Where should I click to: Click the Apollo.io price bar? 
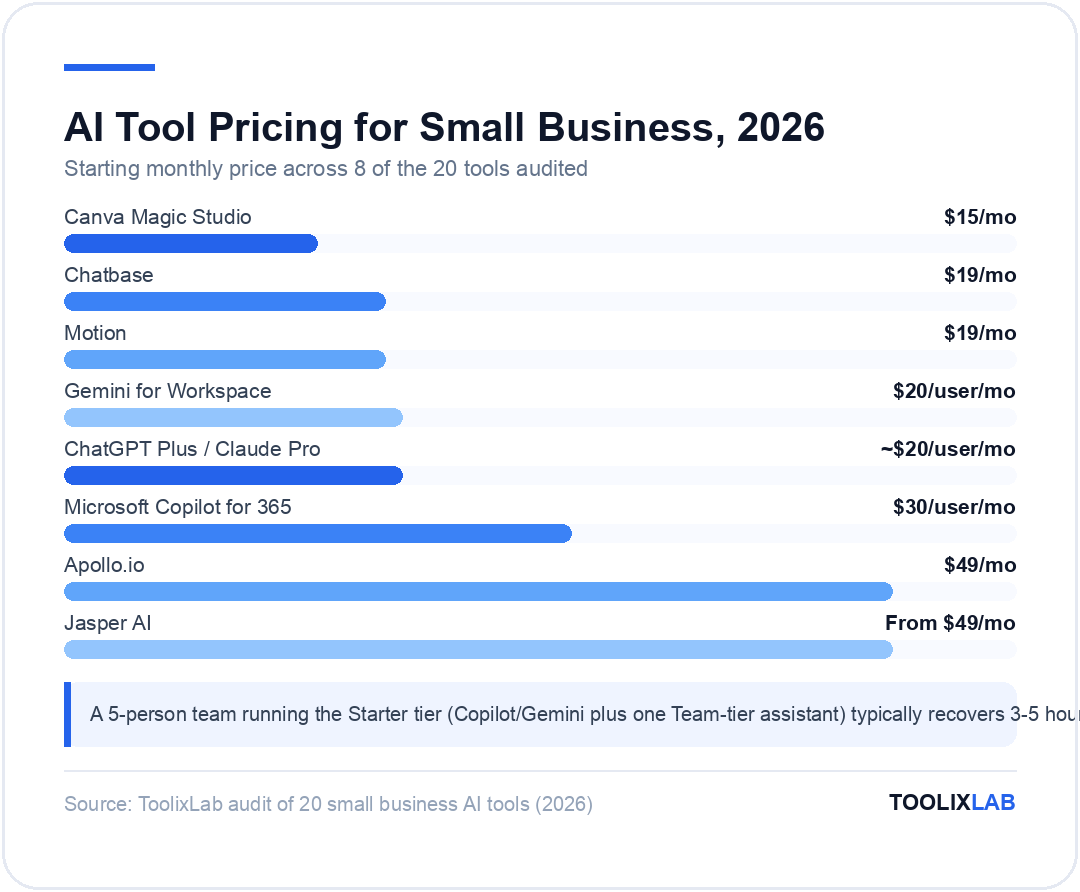[x=478, y=591]
